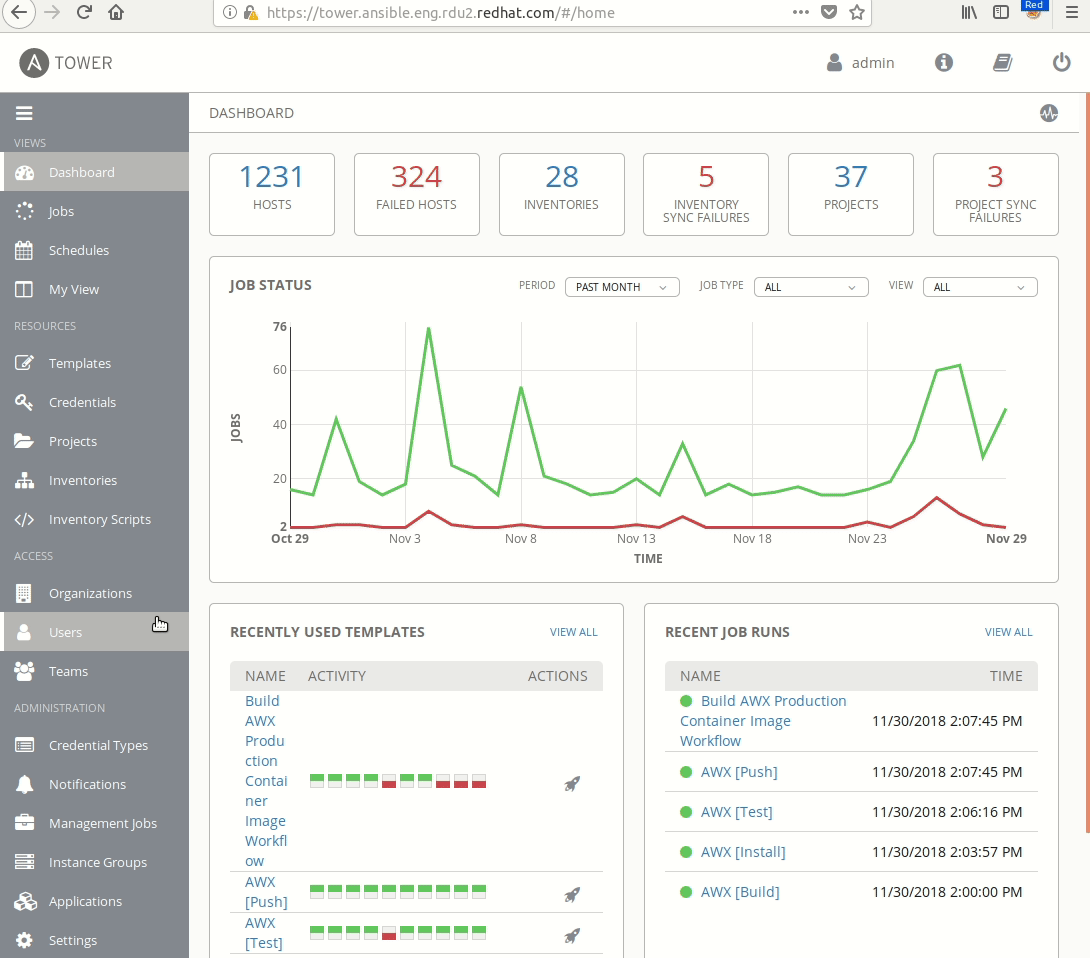Bookmark this page with the star icon
This screenshot has height=958, width=1090.
point(857,13)
